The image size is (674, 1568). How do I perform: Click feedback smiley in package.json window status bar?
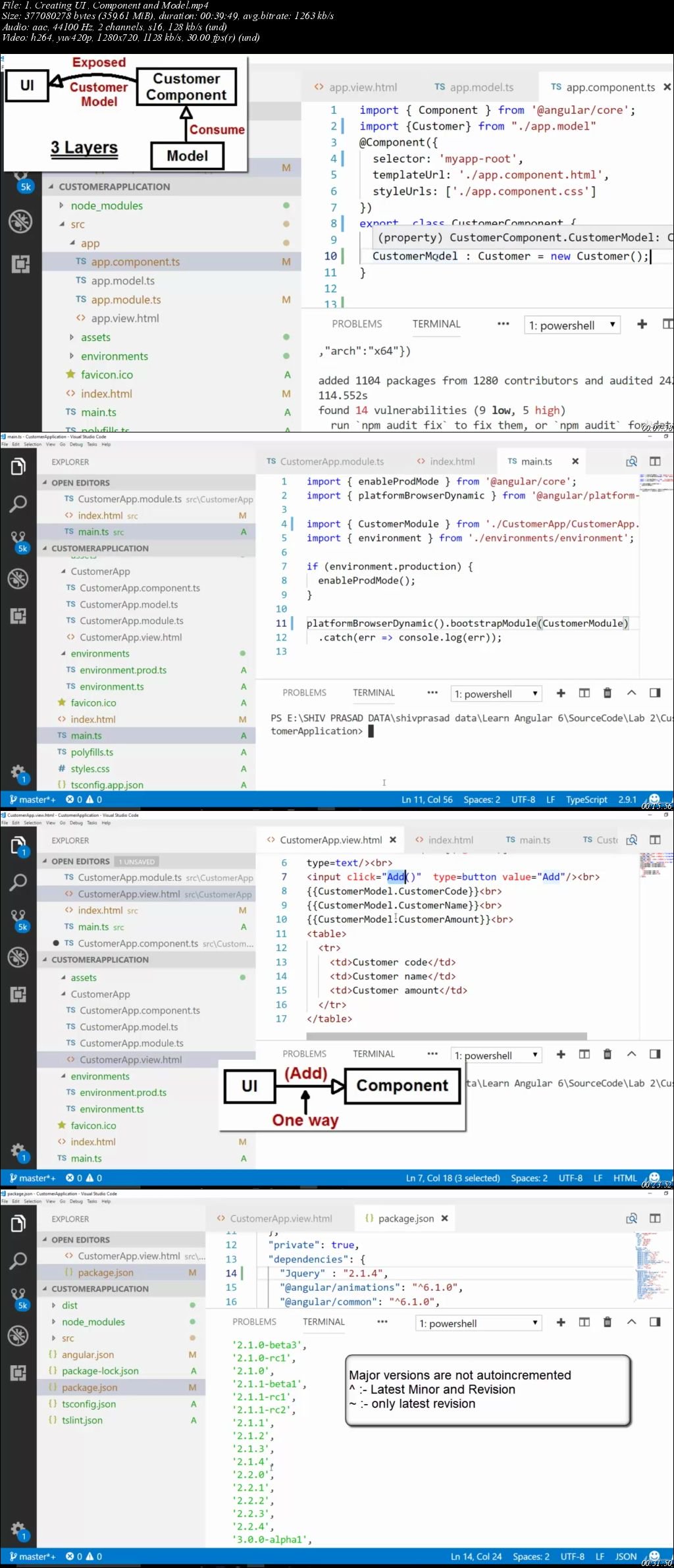point(654,1556)
